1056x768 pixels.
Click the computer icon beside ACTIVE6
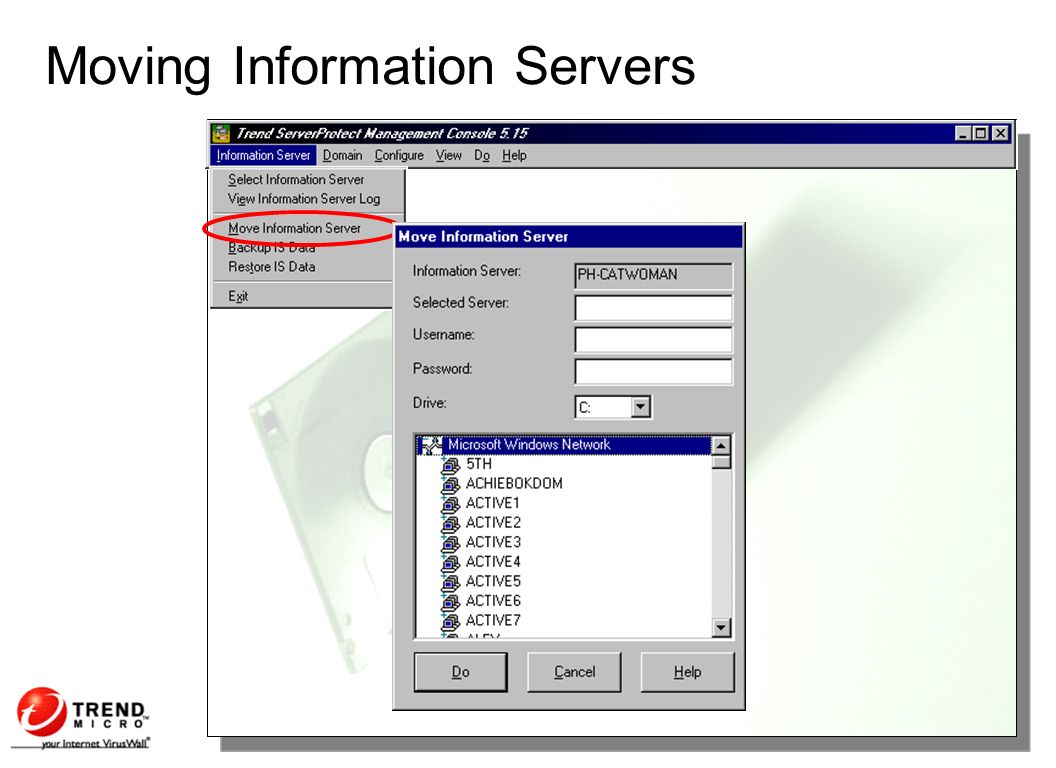[x=450, y=602]
